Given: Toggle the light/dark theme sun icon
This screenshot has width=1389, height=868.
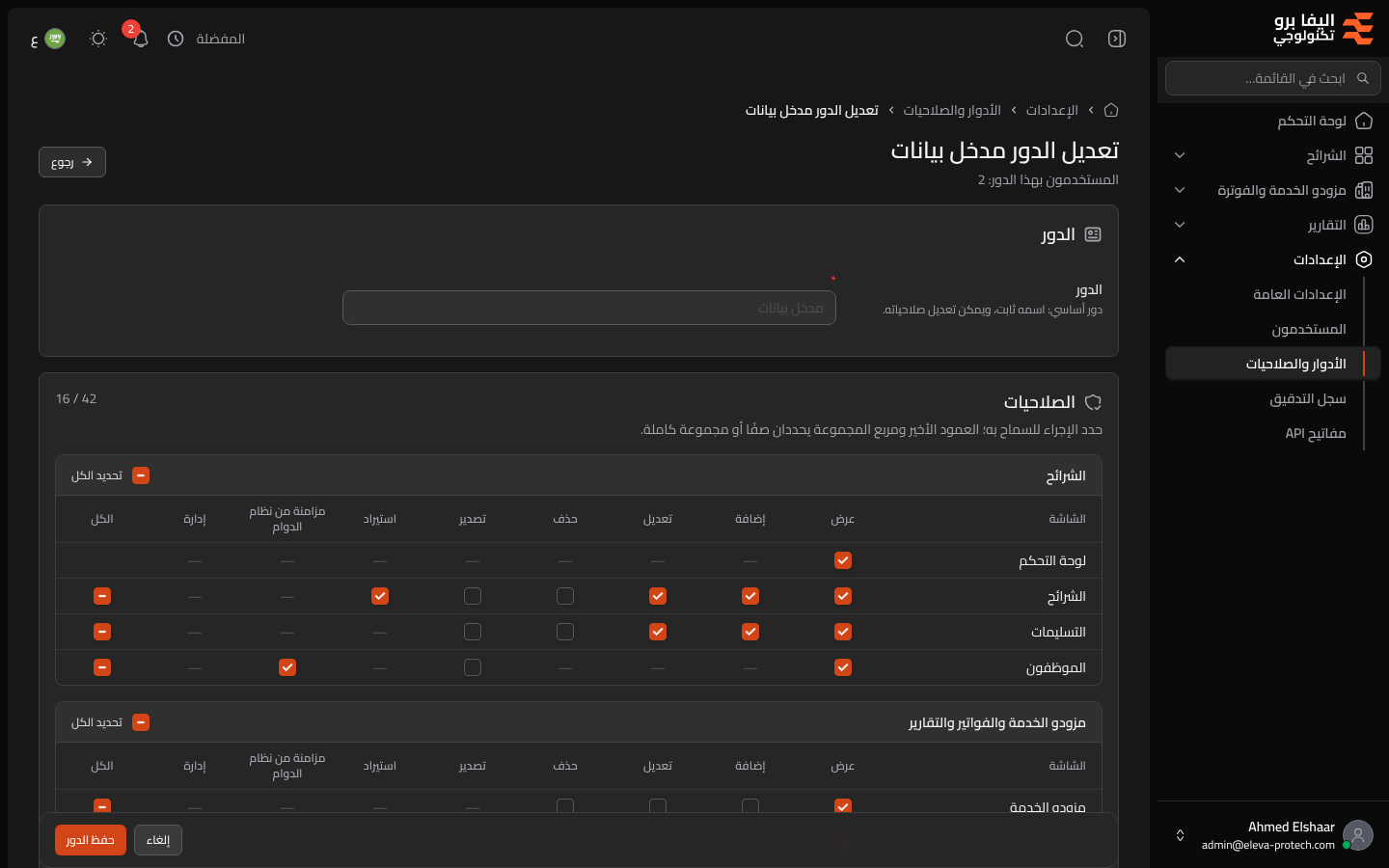Looking at the screenshot, I should (x=97, y=39).
